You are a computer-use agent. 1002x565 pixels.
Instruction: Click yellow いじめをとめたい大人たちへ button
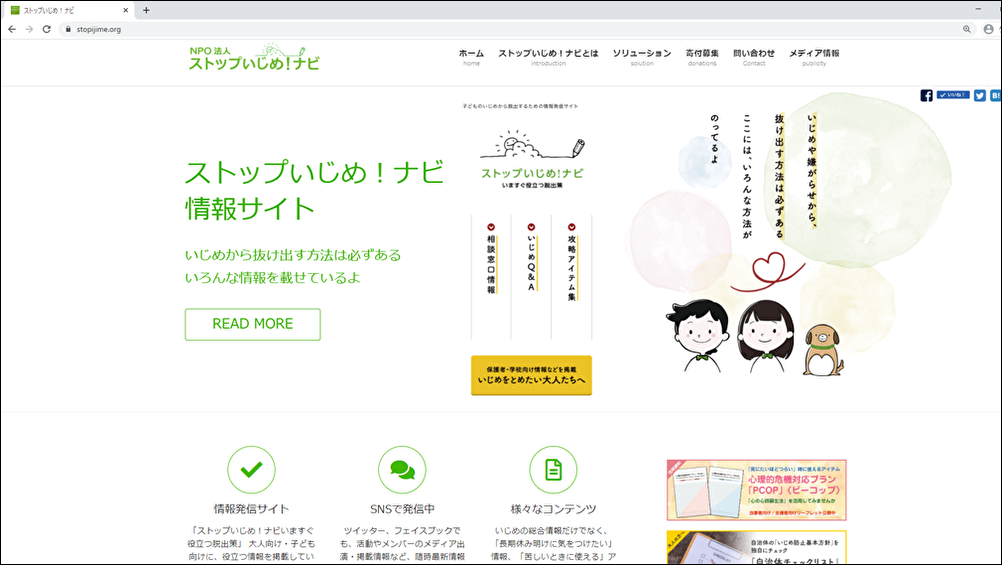pyautogui.click(x=531, y=375)
